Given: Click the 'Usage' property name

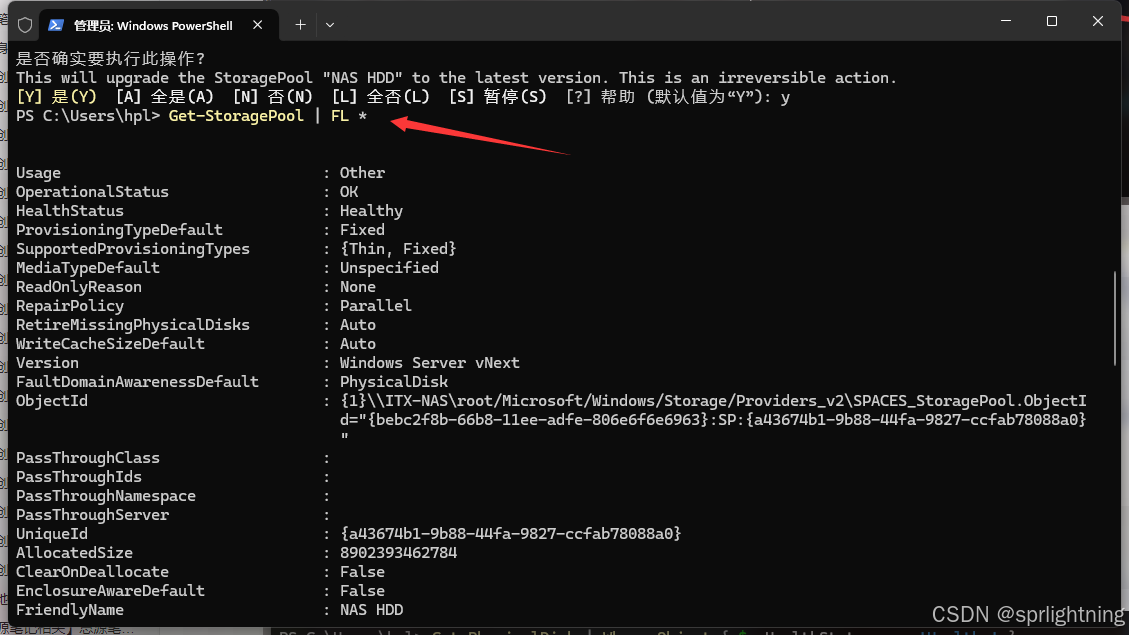Looking at the screenshot, I should click(x=38, y=173).
